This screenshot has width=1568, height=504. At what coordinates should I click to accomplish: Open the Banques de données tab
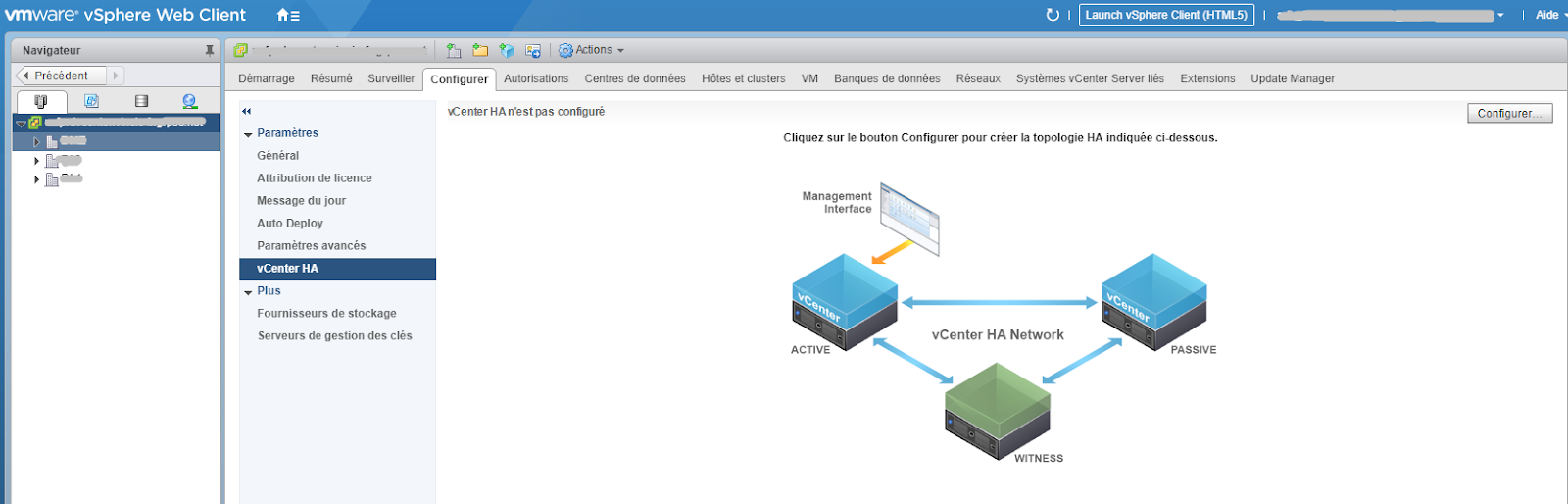(887, 78)
